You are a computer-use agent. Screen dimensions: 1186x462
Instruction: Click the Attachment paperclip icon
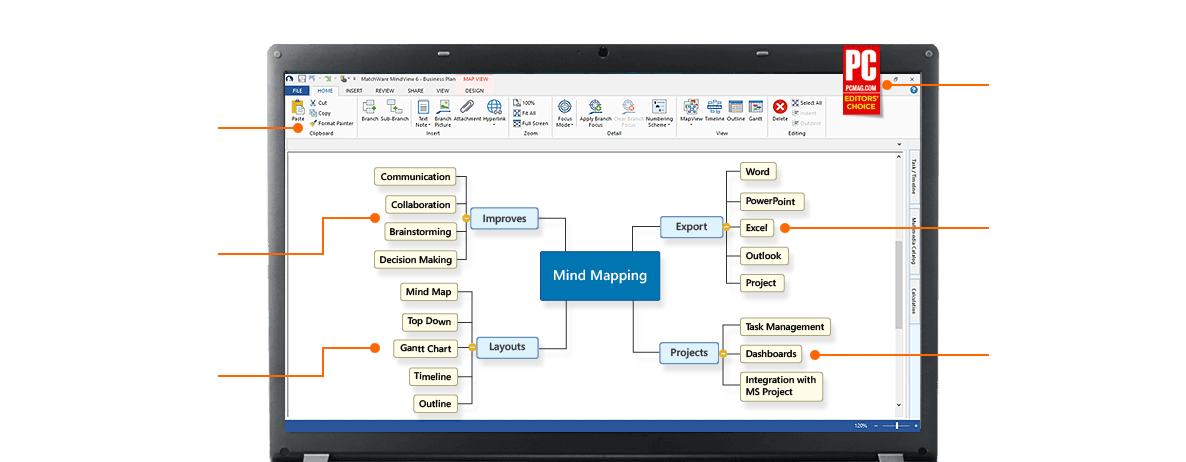tap(467, 107)
